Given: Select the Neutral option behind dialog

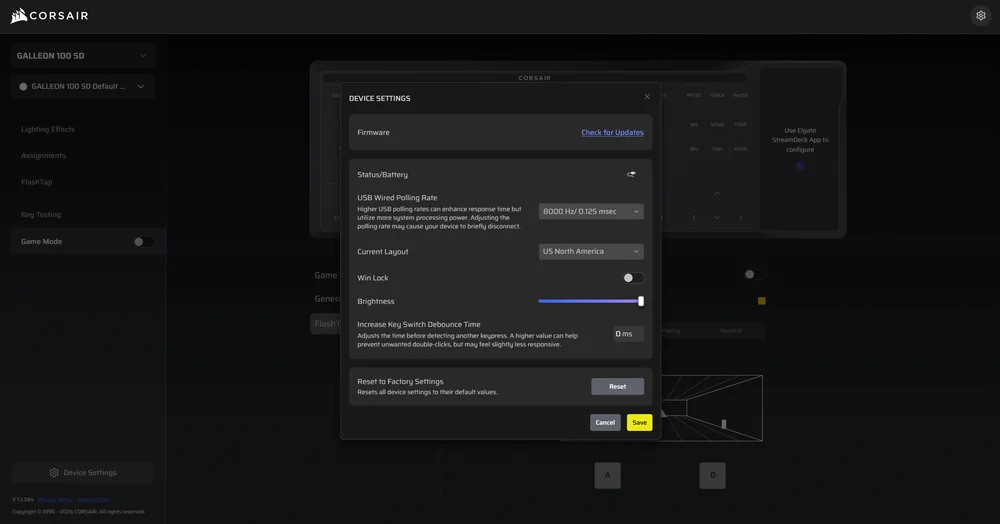Looking at the screenshot, I should tap(731, 331).
